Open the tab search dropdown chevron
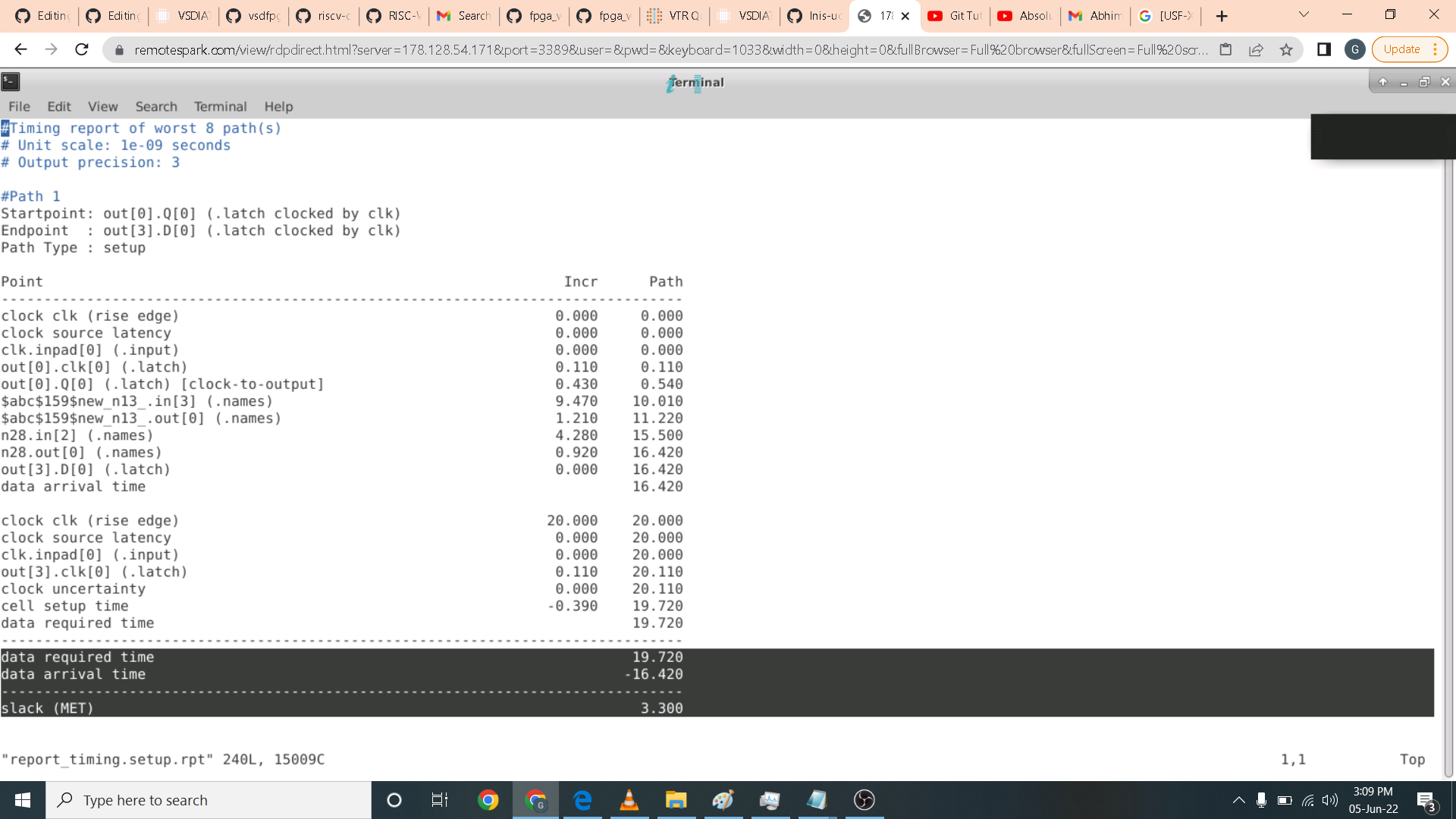 click(x=1304, y=15)
